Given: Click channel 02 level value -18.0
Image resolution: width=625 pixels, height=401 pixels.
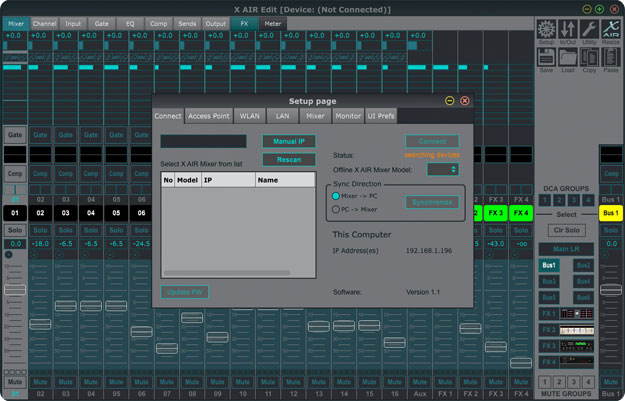Looking at the screenshot, I should tap(40, 244).
